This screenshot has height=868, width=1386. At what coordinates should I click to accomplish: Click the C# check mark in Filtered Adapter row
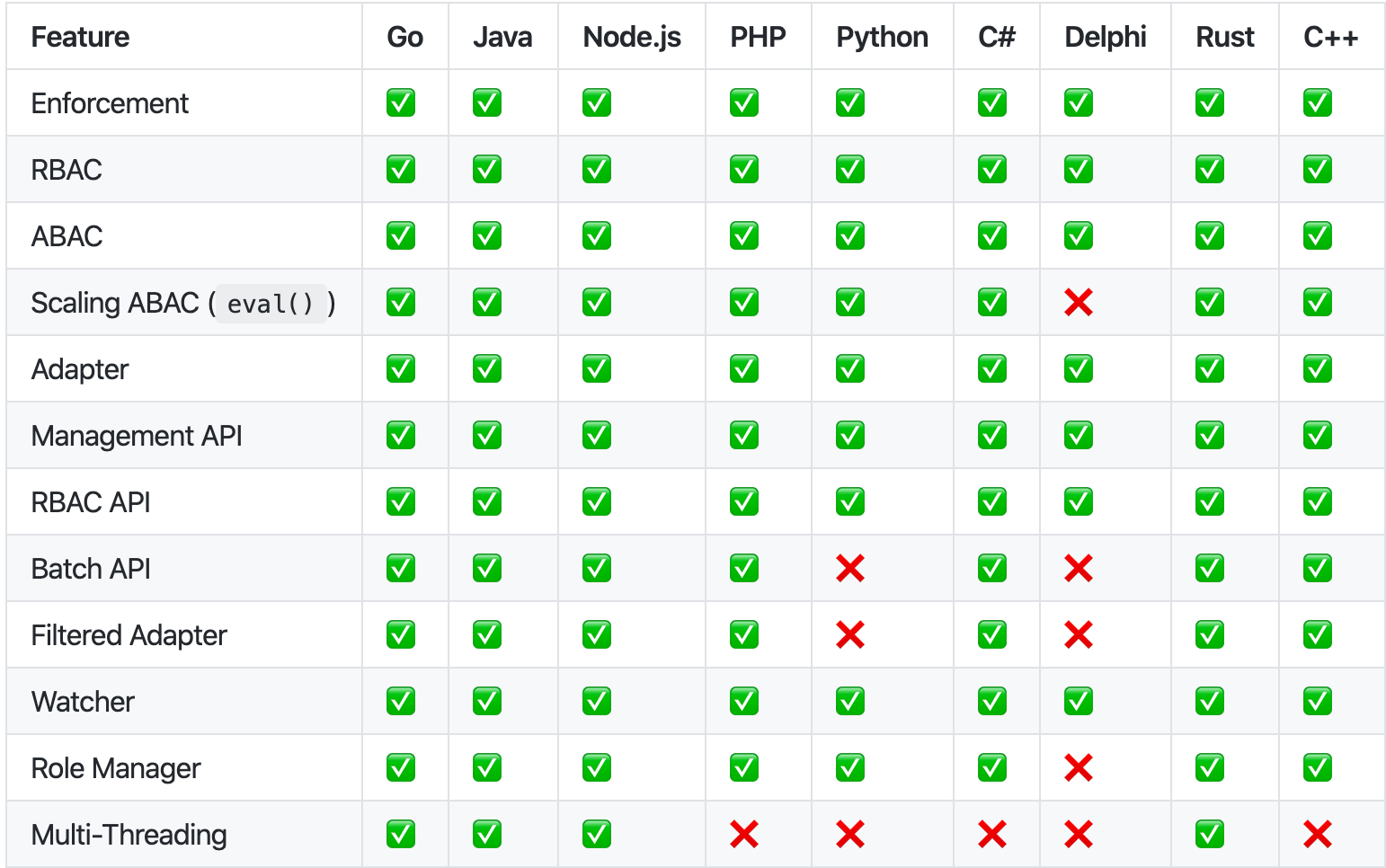tap(992, 635)
